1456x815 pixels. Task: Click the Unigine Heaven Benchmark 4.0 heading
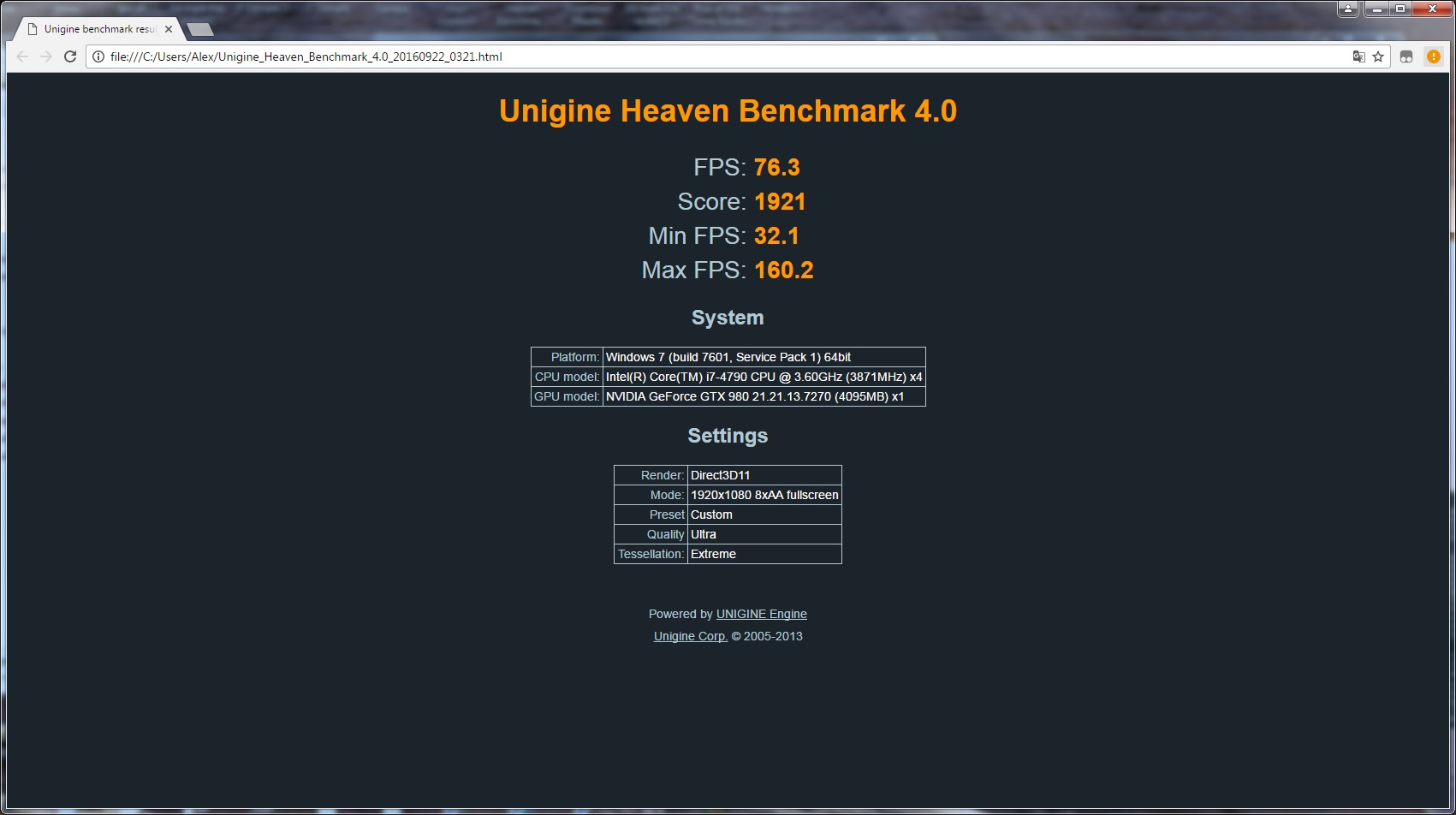[x=728, y=111]
